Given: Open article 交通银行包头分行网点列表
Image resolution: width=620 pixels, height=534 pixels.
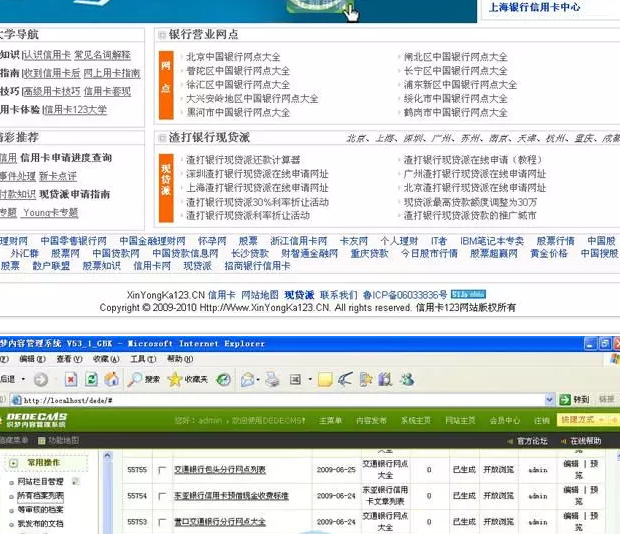Looking at the screenshot, I should (x=220, y=470).
